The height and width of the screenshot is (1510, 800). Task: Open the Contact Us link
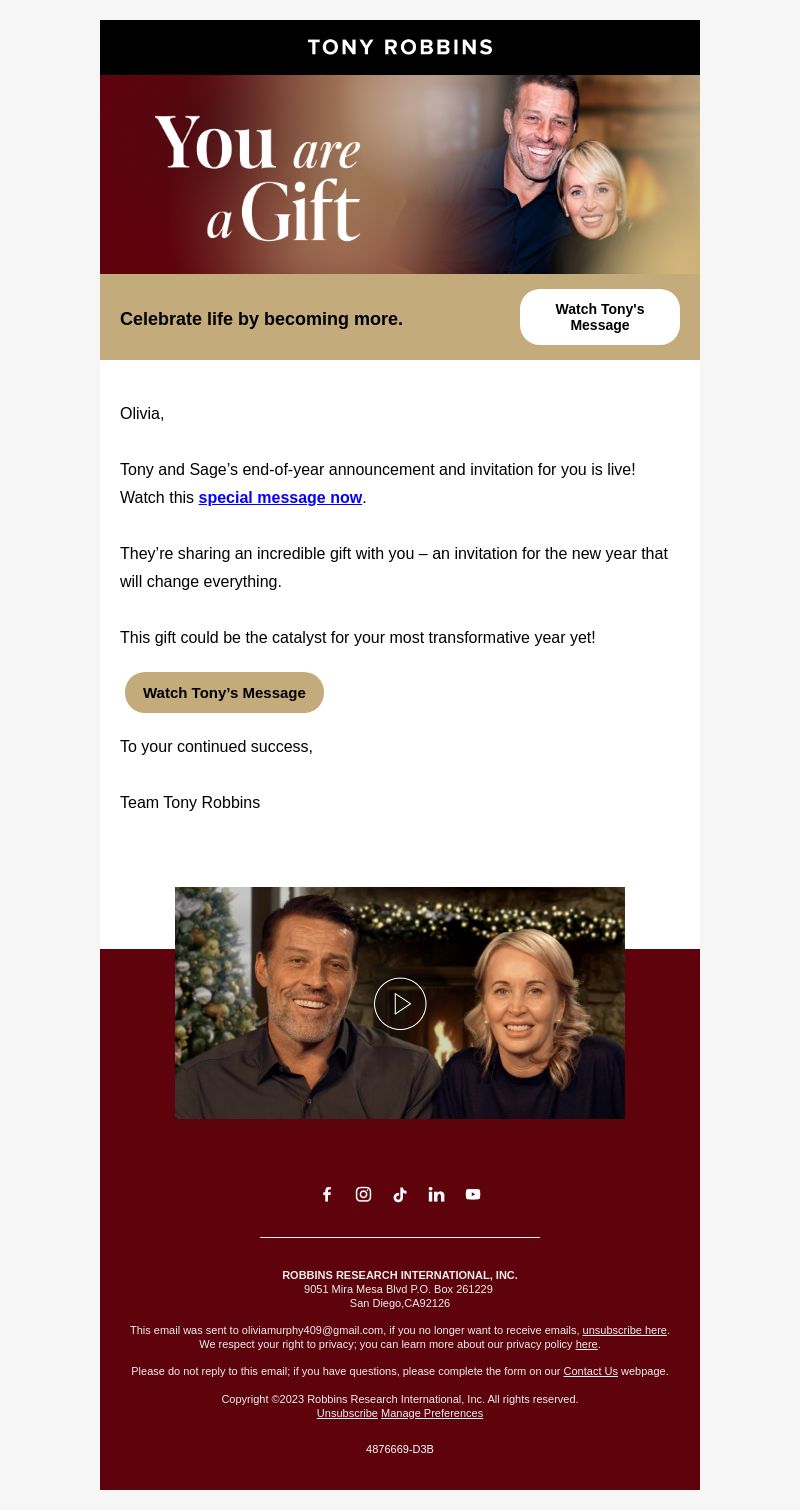[590, 1371]
